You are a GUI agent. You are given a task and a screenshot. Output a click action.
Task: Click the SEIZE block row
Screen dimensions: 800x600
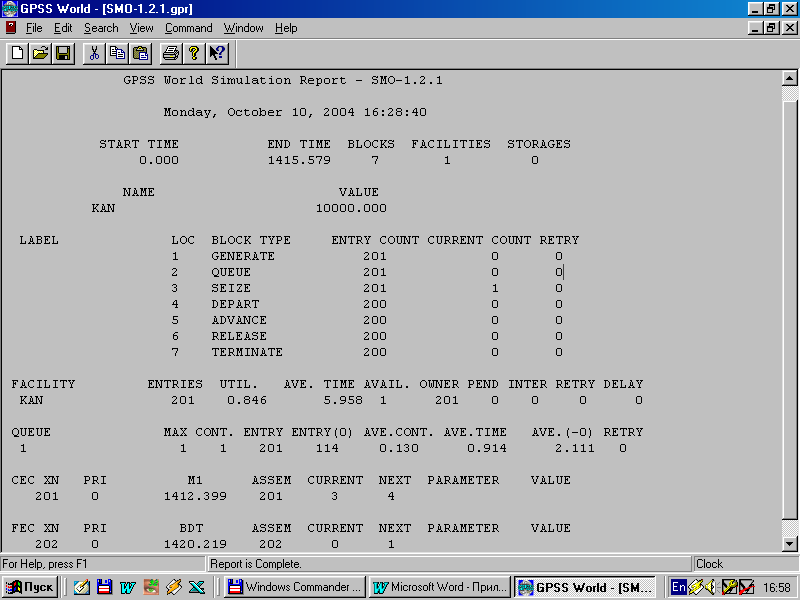(x=367, y=288)
